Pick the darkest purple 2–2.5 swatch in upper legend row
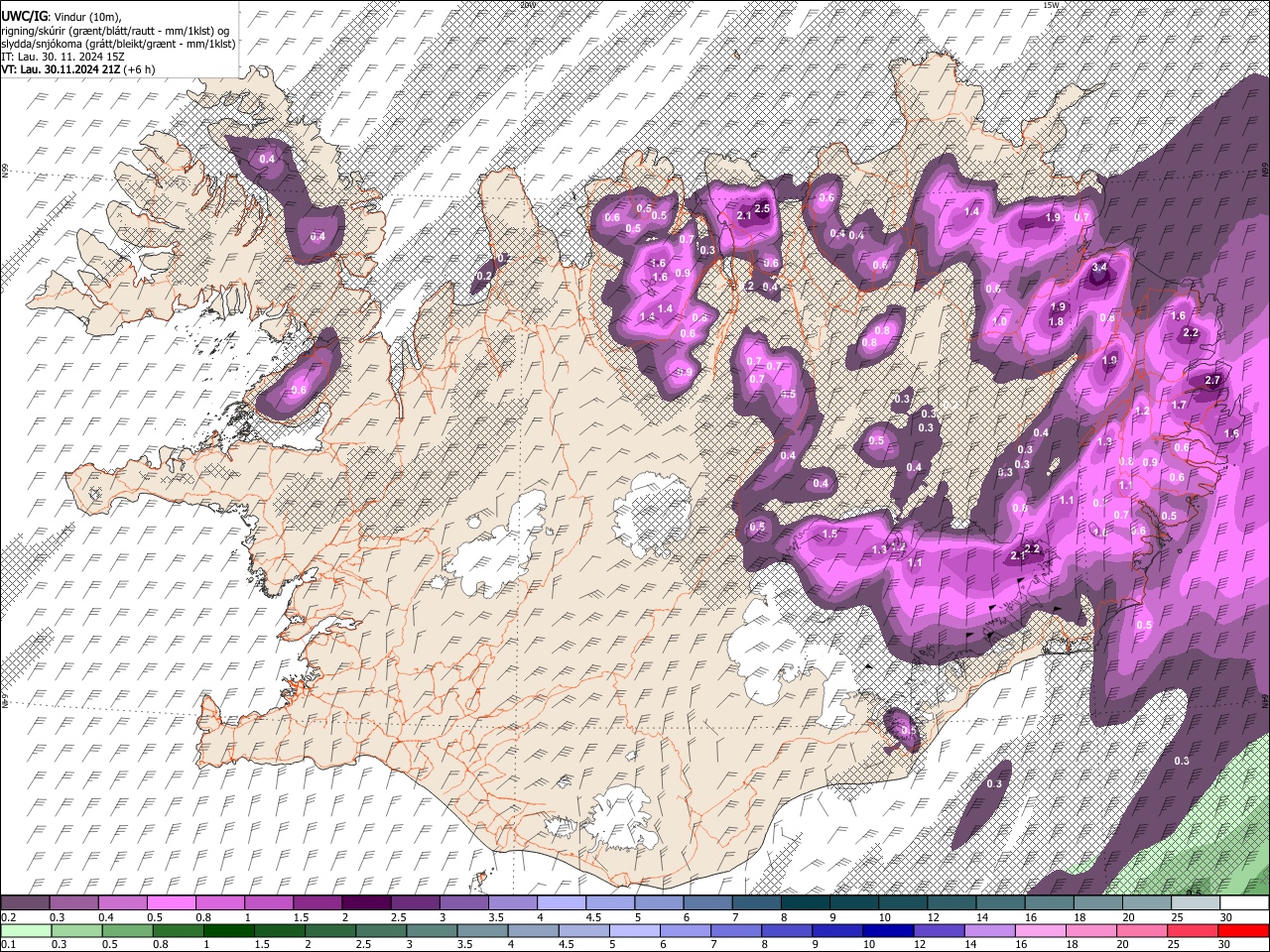 click(365, 903)
